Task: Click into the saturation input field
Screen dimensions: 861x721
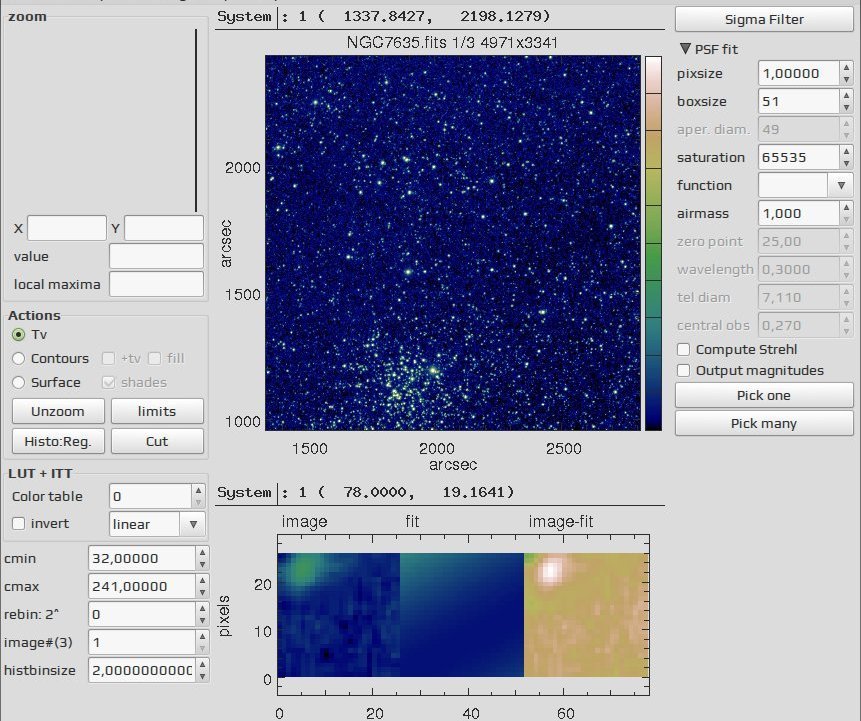Action: (x=799, y=158)
